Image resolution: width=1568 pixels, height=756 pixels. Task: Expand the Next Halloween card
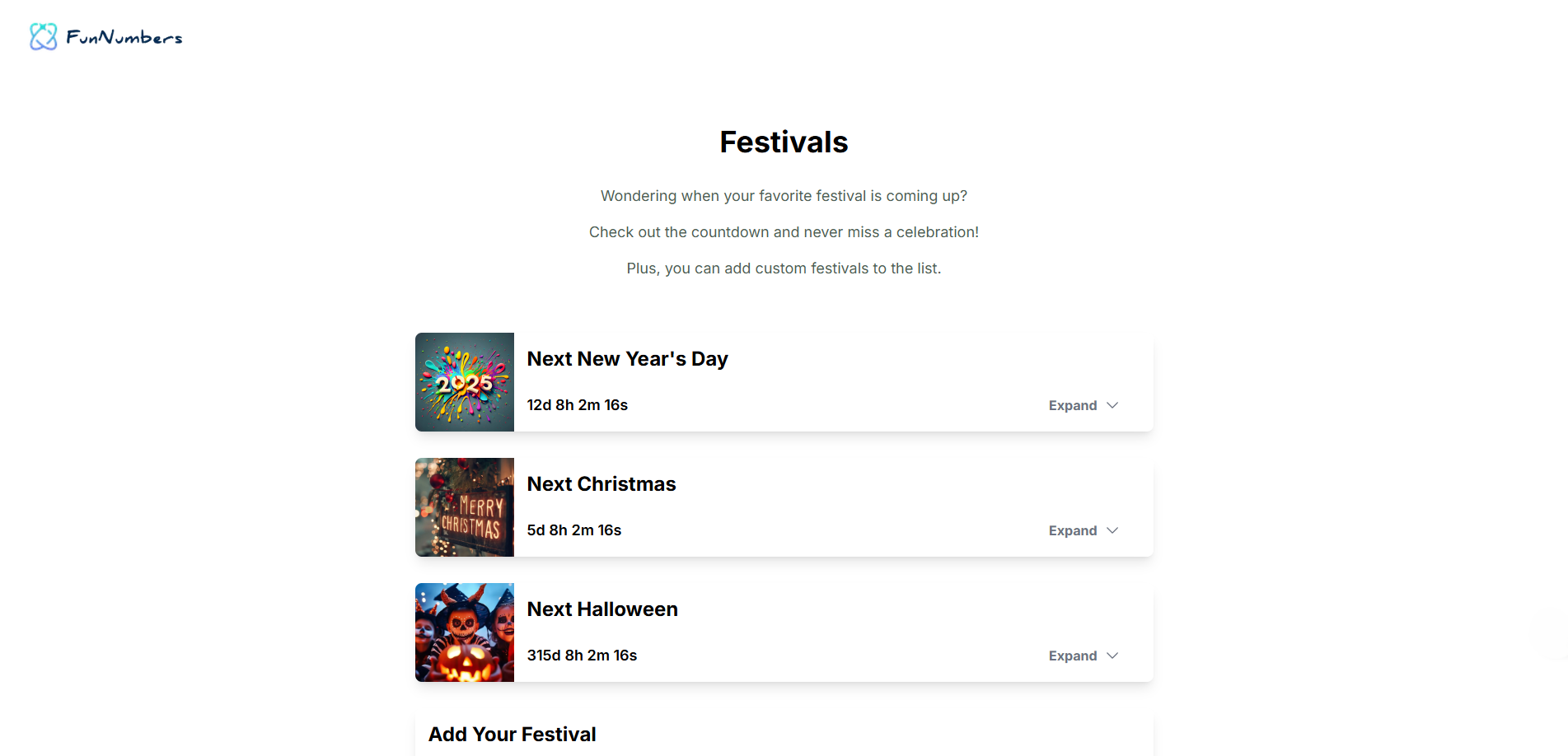[1083, 656]
